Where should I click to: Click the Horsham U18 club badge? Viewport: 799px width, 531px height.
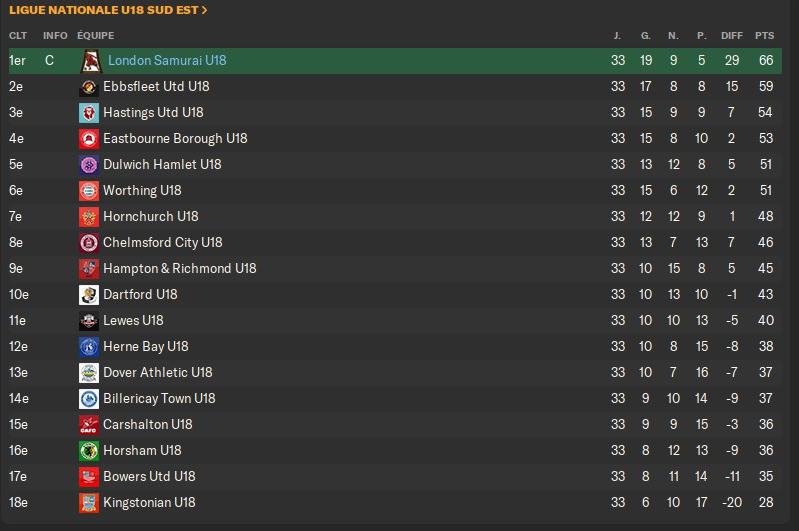click(88, 451)
